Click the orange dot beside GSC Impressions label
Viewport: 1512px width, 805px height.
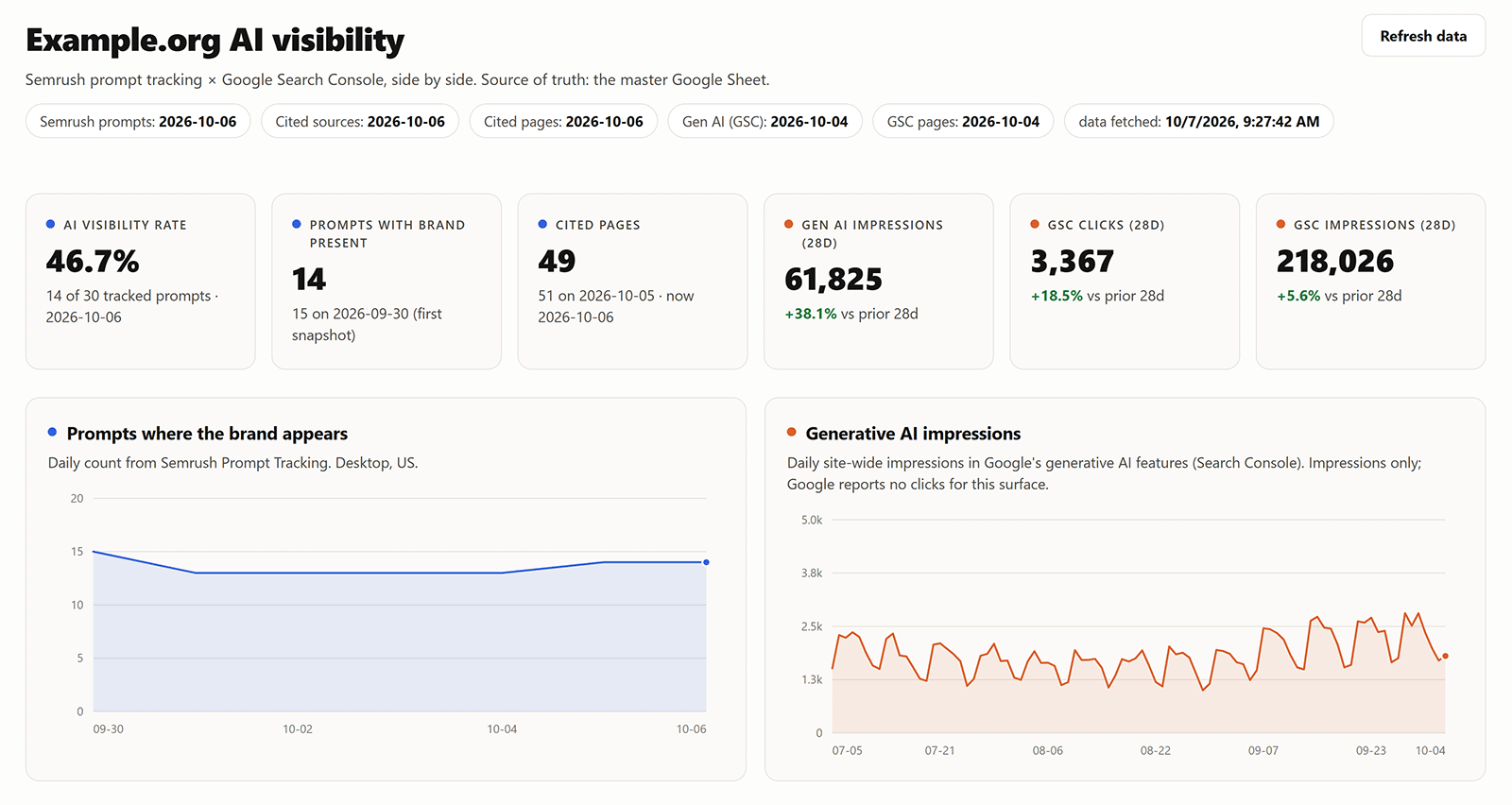coord(1281,224)
